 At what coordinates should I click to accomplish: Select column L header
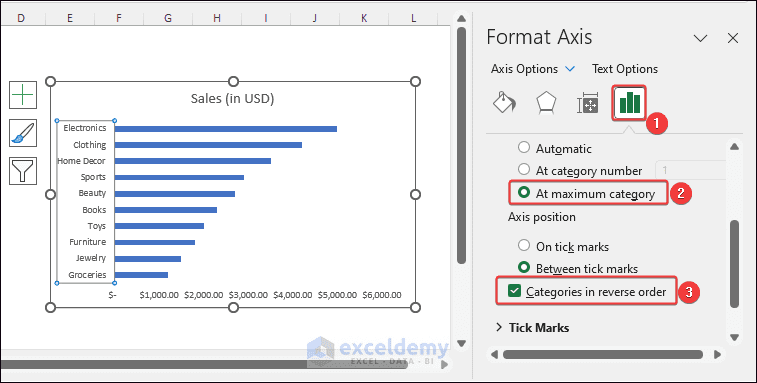click(413, 18)
